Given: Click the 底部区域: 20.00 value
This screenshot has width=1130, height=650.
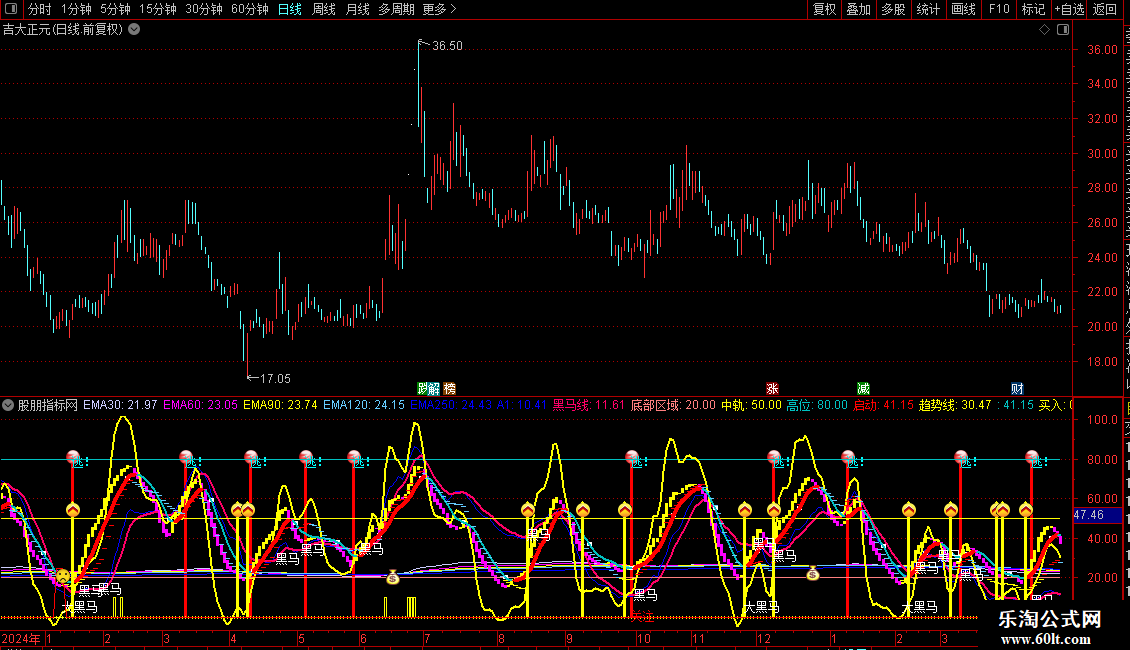Looking at the screenshot, I should [x=673, y=405].
